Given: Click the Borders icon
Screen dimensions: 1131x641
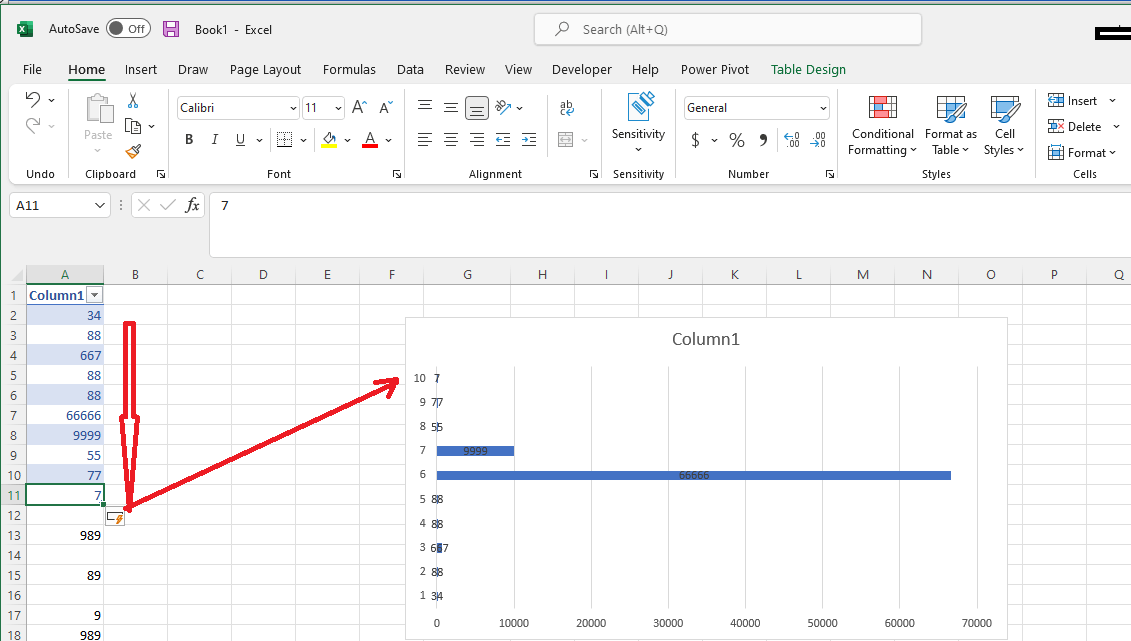Looking at the screenshot, I should 285,139.
